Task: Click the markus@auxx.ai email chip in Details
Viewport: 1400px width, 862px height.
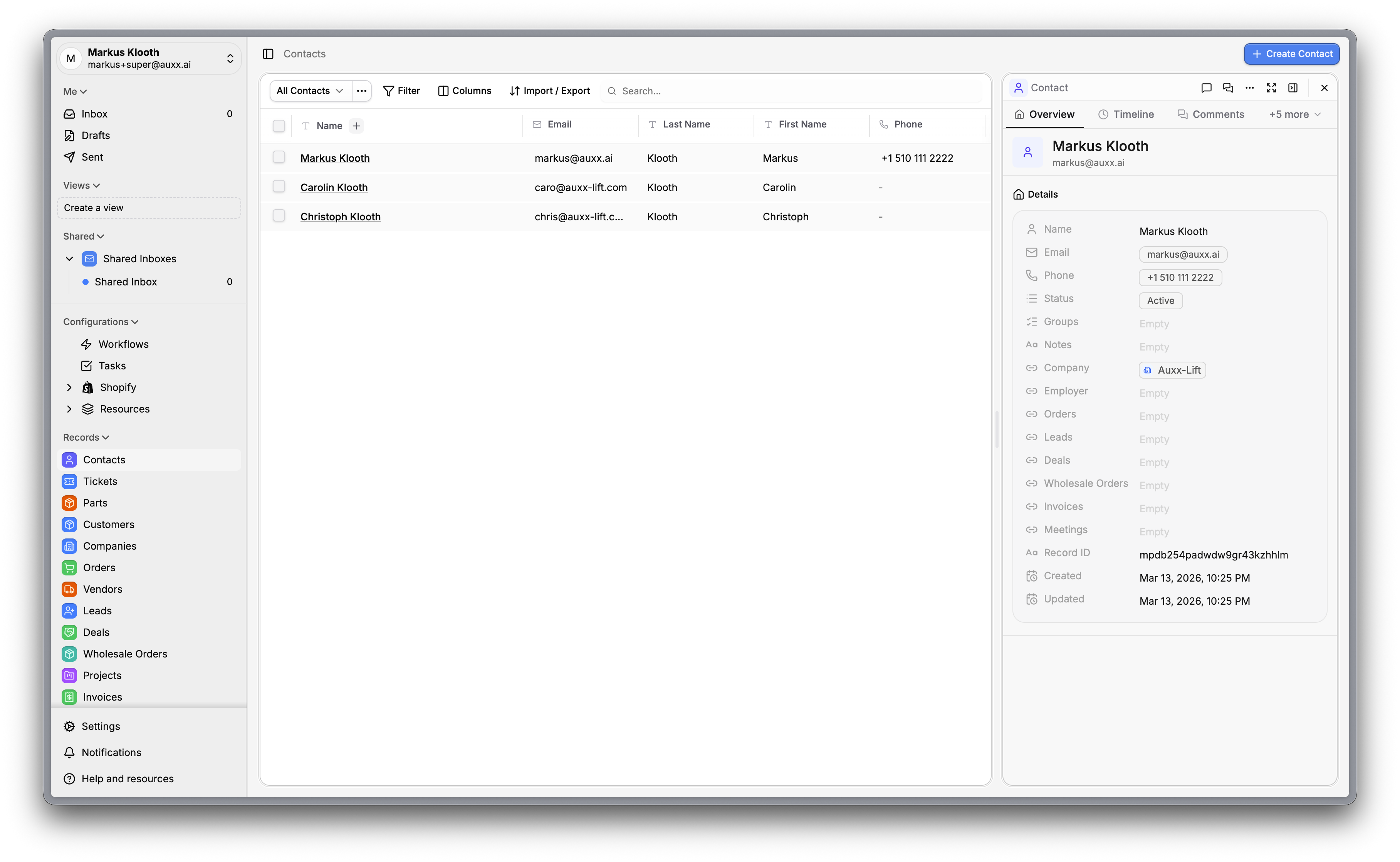Action: [1183, 254]
